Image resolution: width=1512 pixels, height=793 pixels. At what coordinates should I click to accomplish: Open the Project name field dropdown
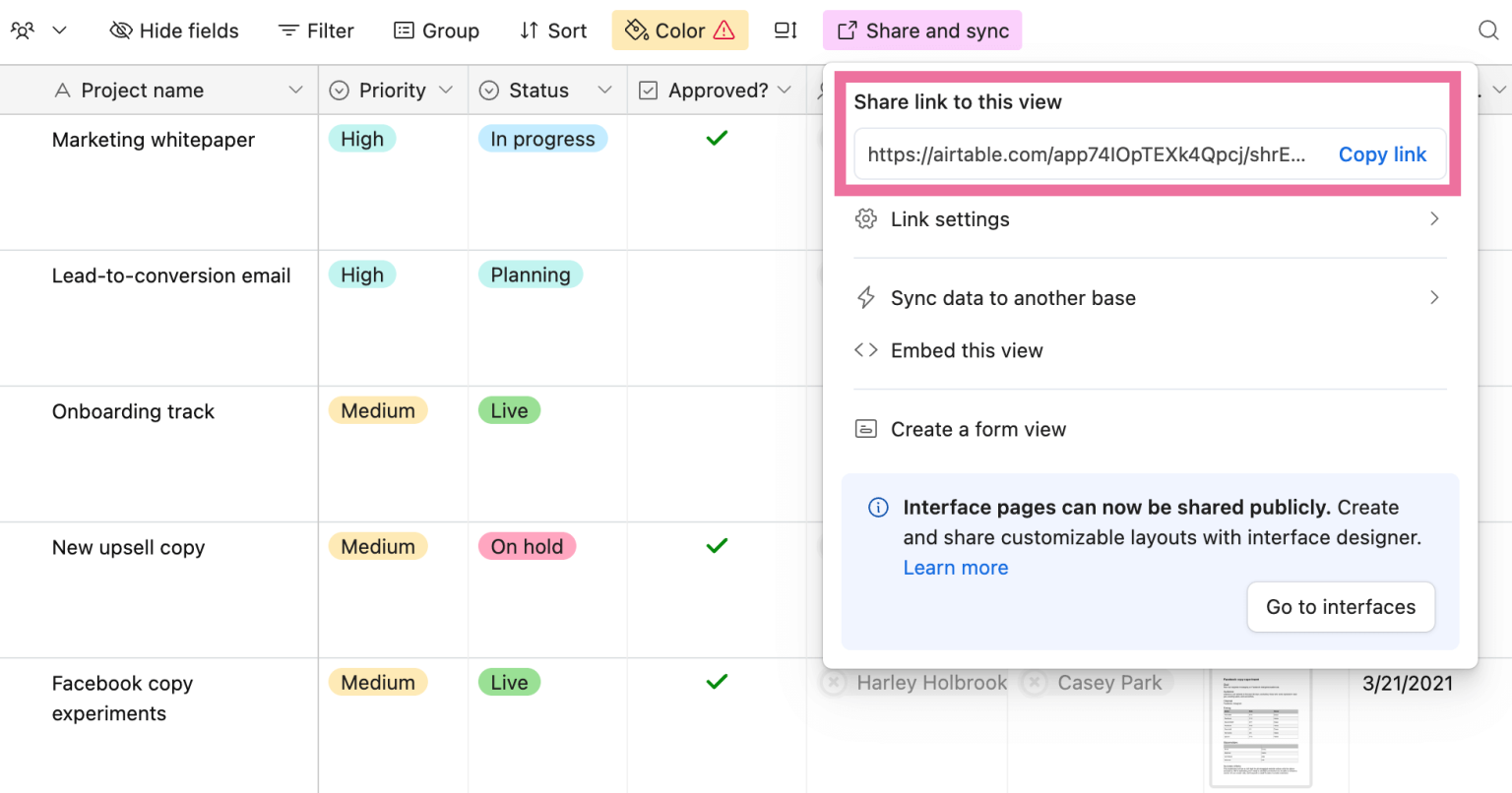click(x=297, y=90)
